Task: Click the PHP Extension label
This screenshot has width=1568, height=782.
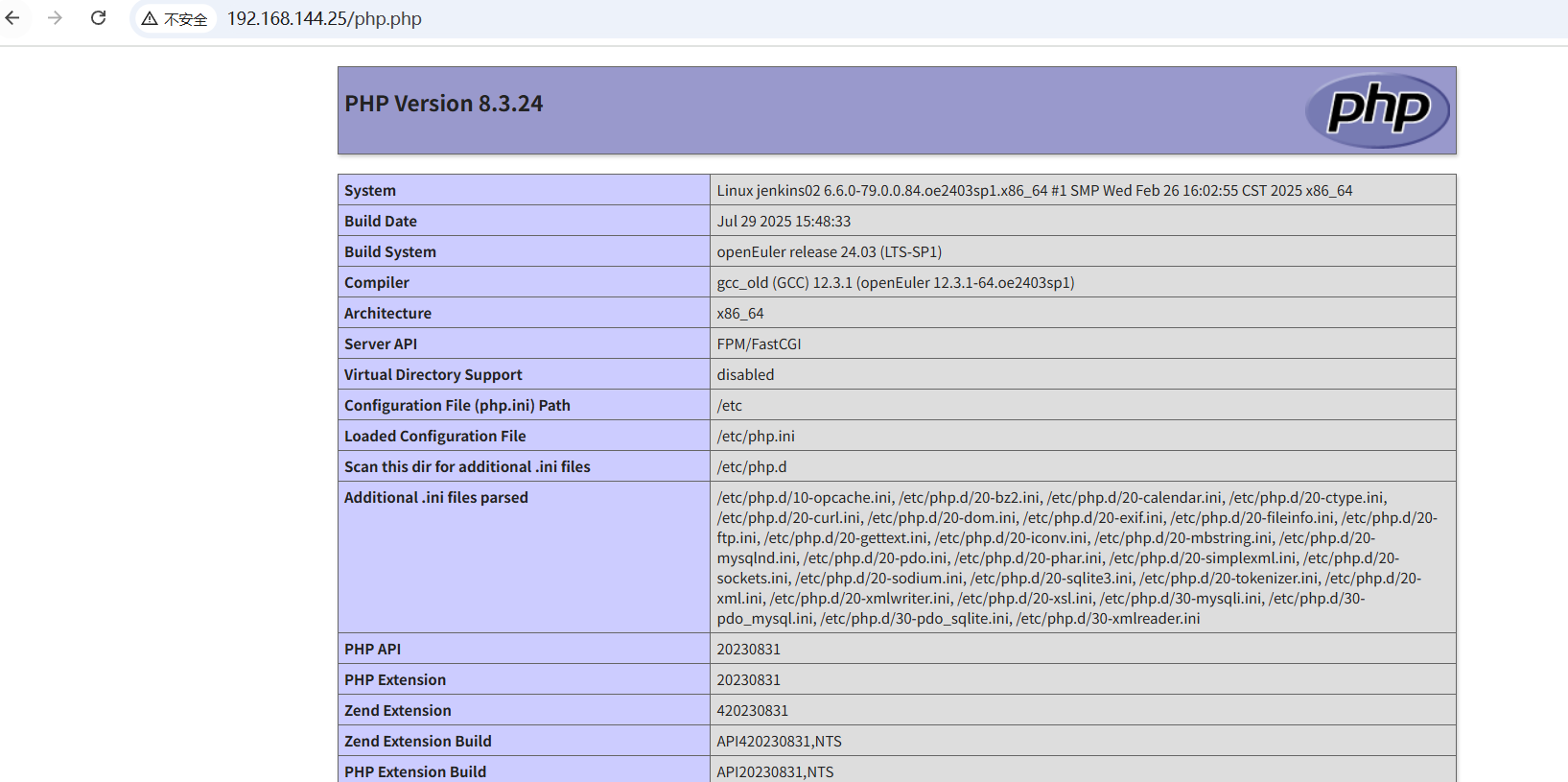Action: [395, 680]
